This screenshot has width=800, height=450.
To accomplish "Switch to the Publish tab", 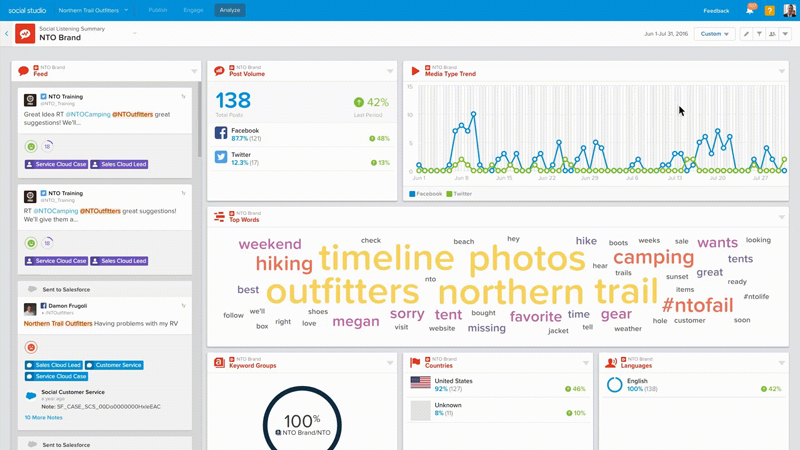I will pyautogui.click(x=158, y=10).
